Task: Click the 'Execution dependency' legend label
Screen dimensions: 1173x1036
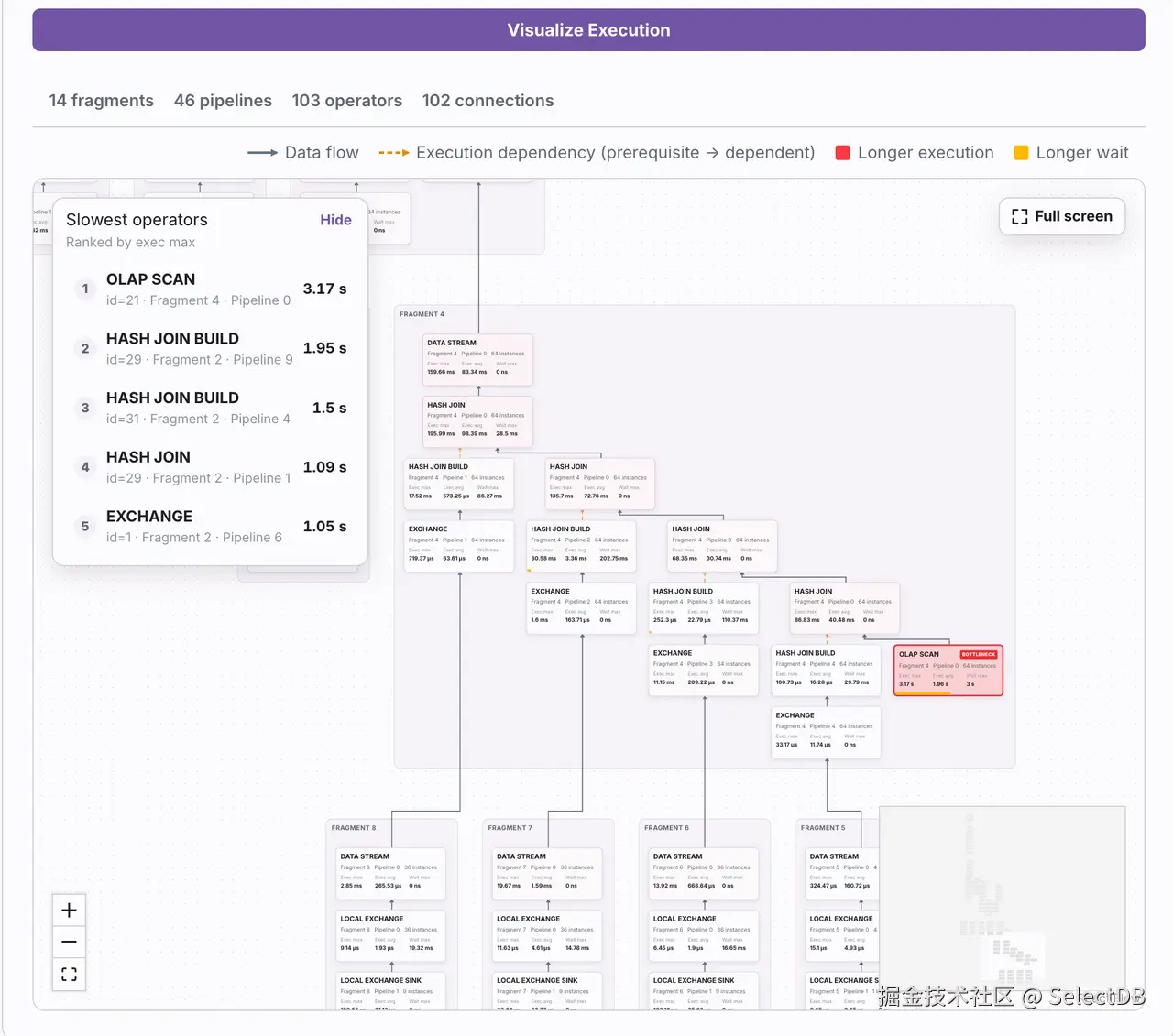Action: pyautogui.click(x=615, y=153)
